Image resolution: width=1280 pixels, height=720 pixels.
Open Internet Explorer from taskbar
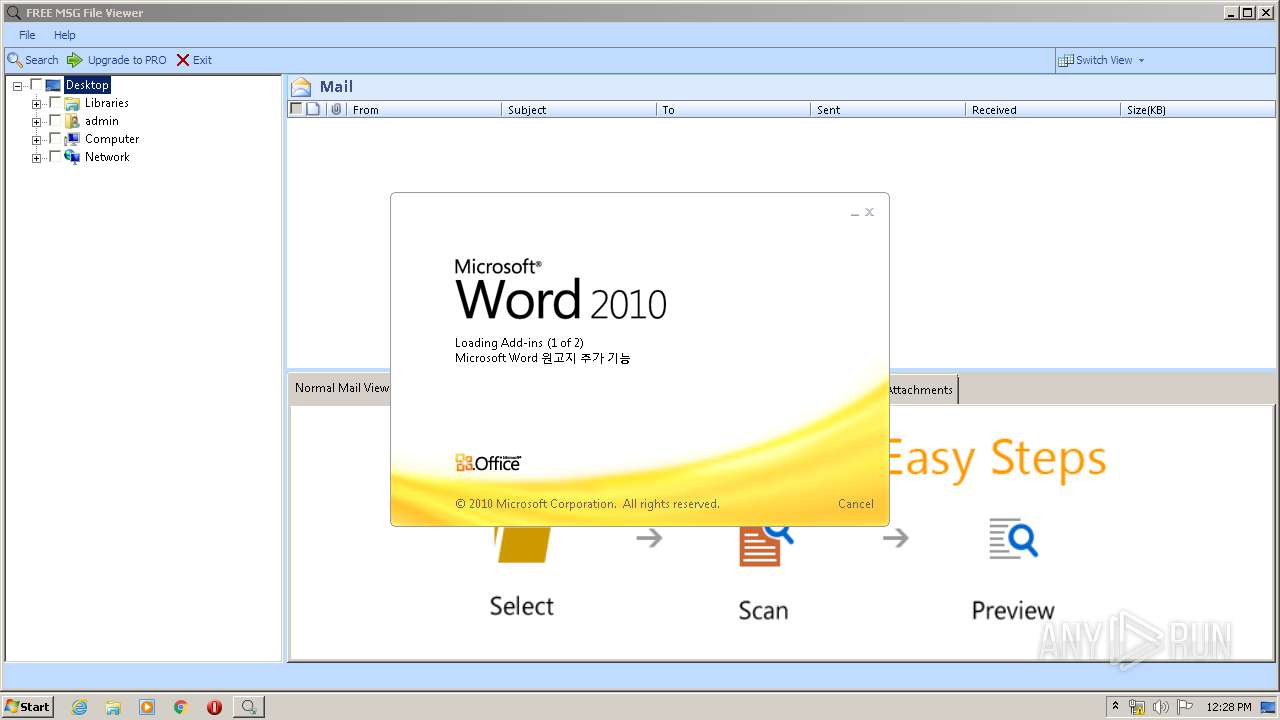point(79,707)
